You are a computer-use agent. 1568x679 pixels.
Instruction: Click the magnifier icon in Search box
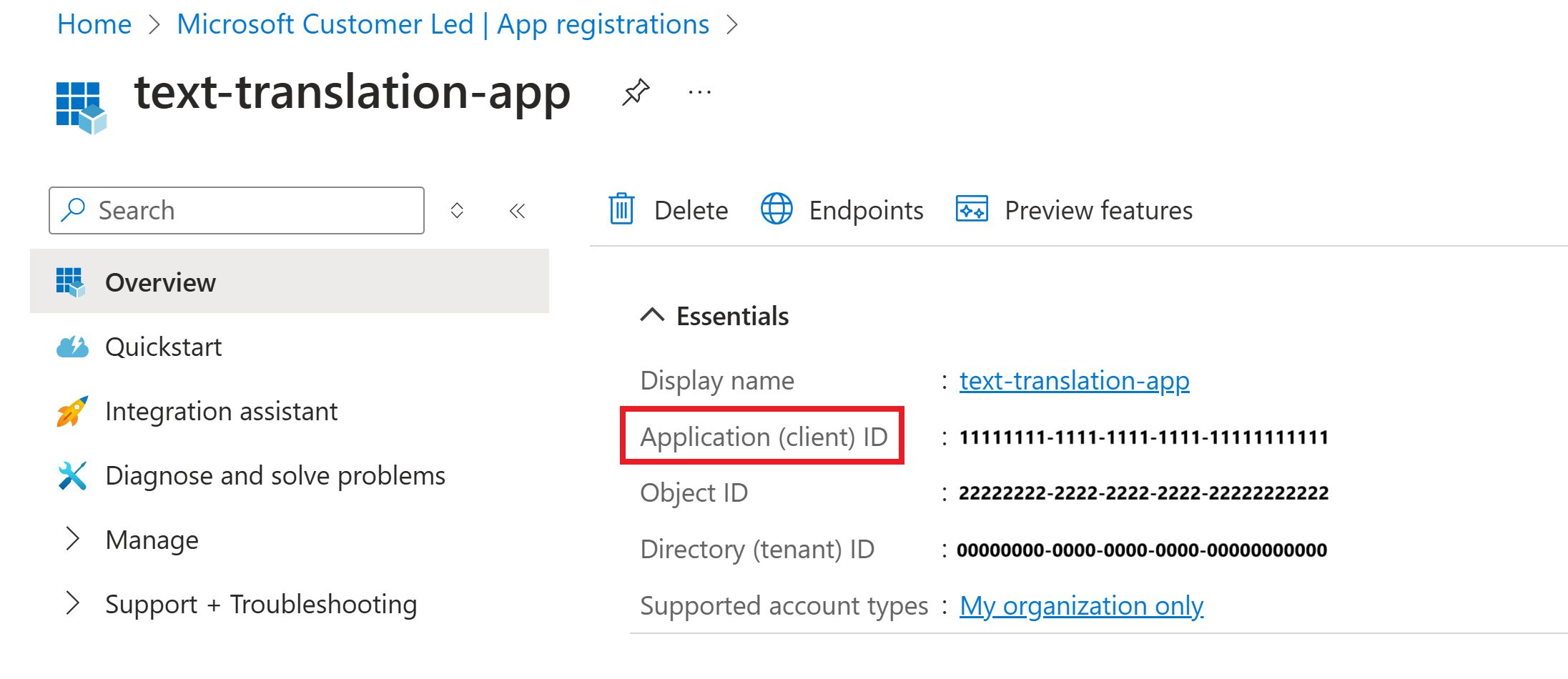tap(73, 210)
